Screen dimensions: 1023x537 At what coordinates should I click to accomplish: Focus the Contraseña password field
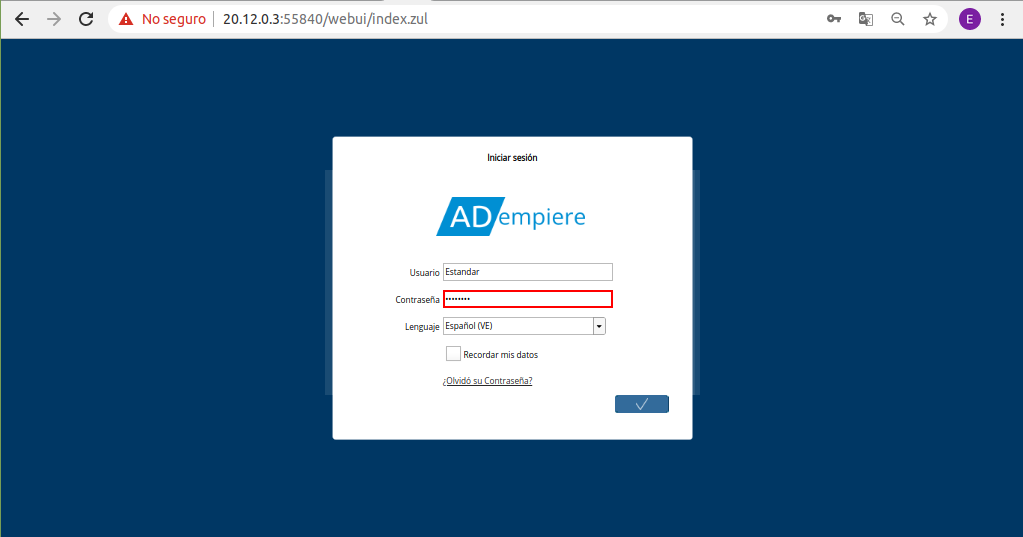coord(528,299)
